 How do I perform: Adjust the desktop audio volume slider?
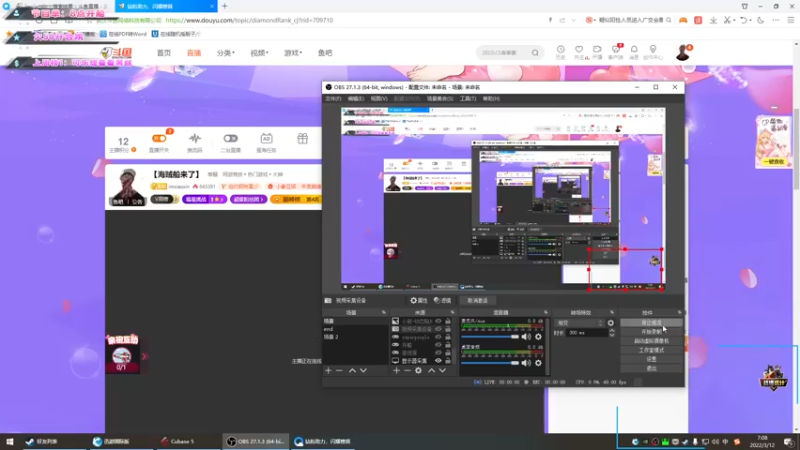tap(490, 363)
